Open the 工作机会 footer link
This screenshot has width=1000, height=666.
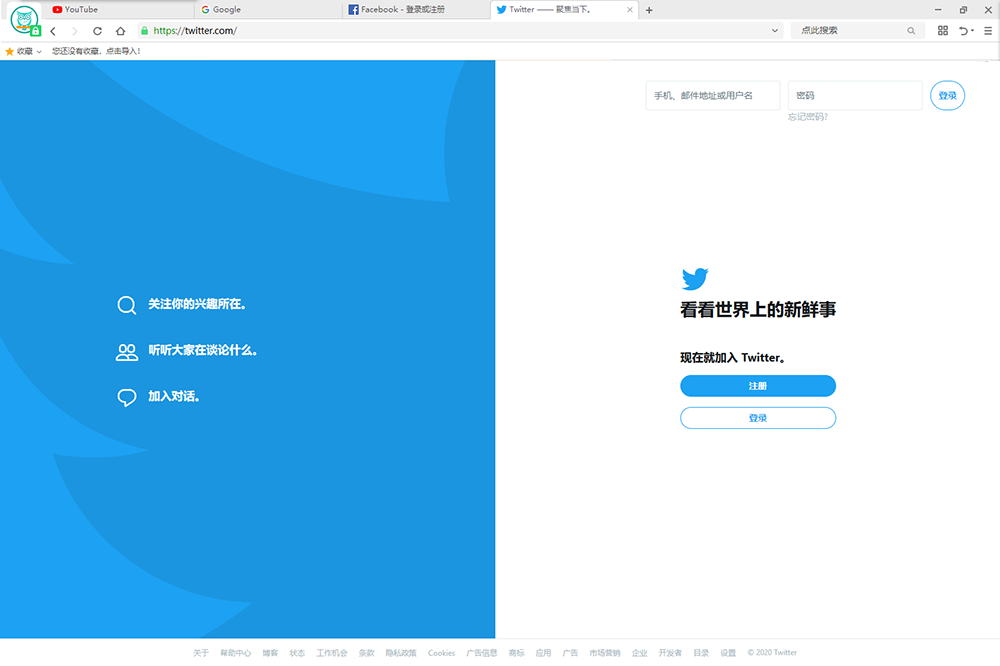coord(332,653)
